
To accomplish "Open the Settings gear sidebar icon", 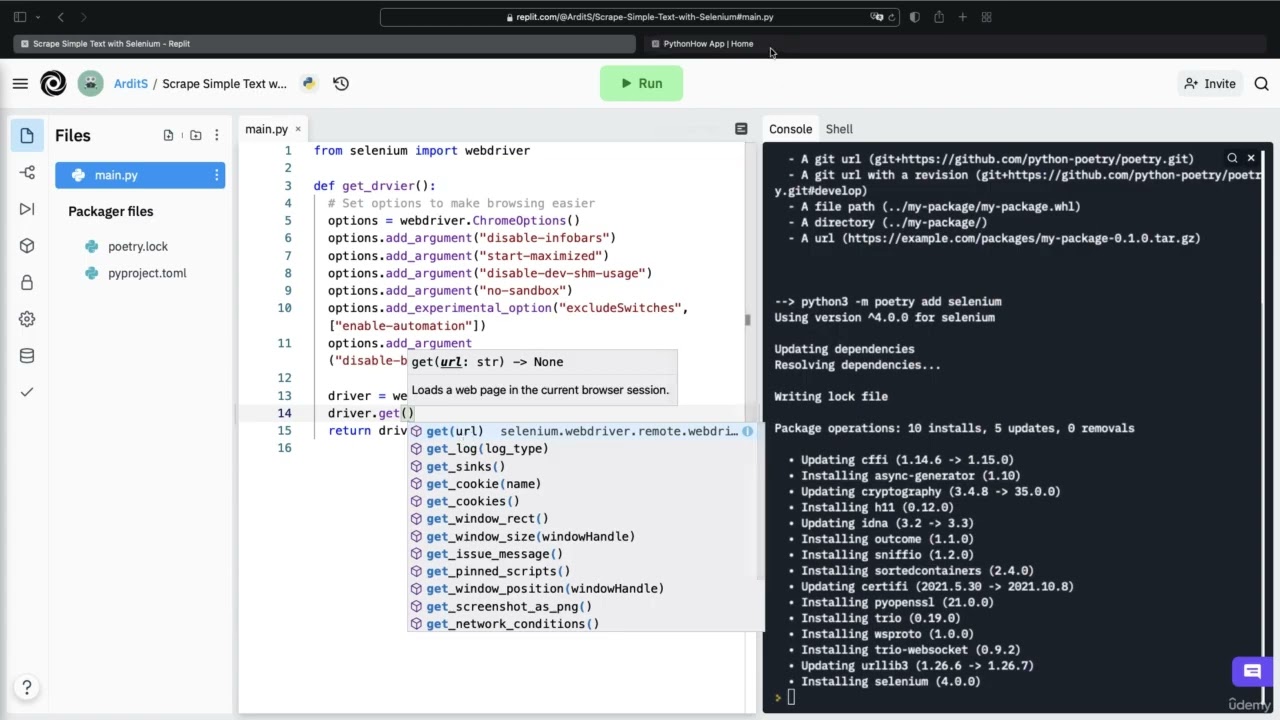I will coord(27,319).
